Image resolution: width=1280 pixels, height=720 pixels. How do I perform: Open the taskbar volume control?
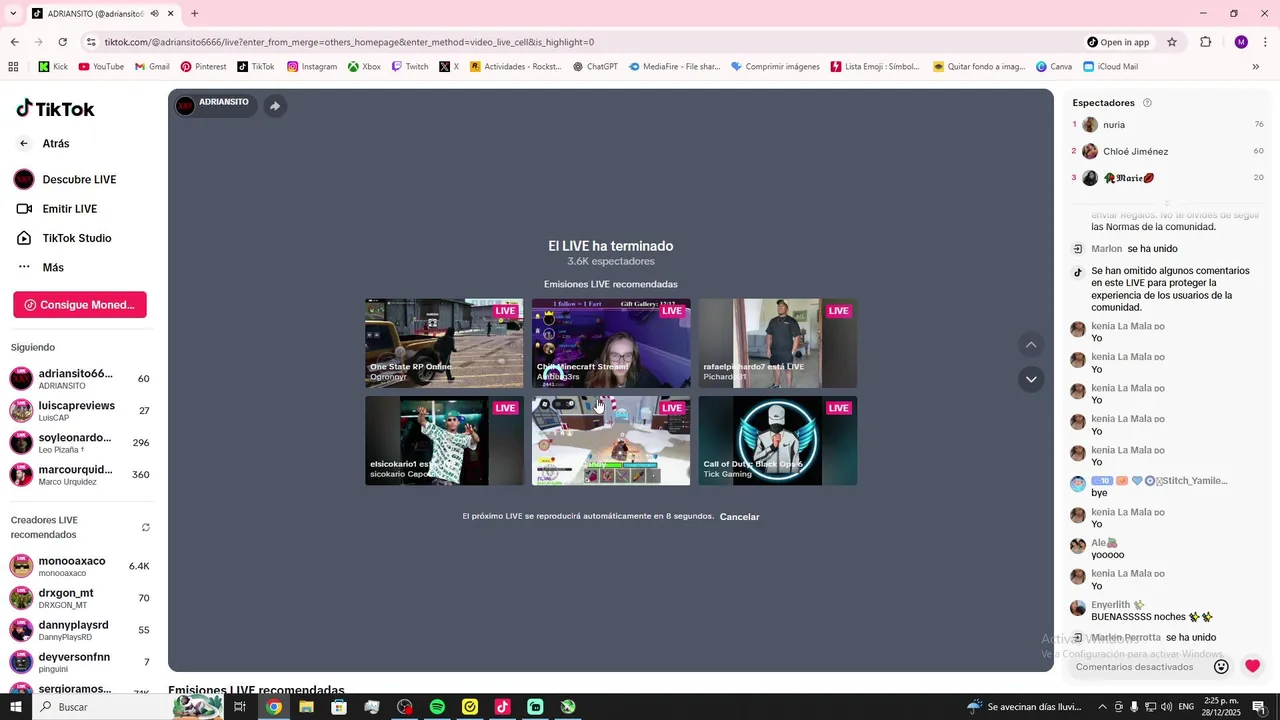coord(1166,707)
